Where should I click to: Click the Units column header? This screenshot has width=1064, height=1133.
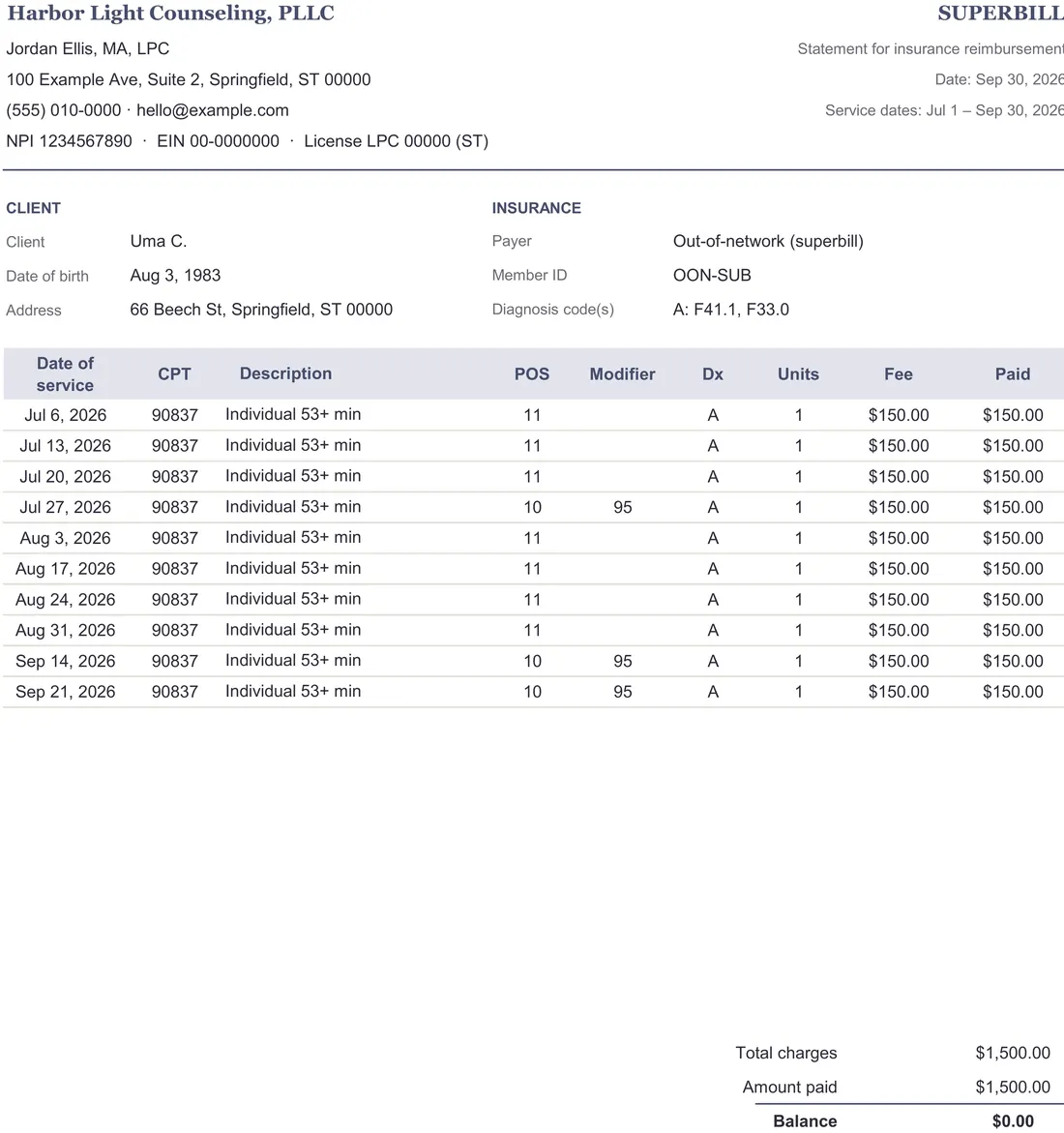(798, 374)
